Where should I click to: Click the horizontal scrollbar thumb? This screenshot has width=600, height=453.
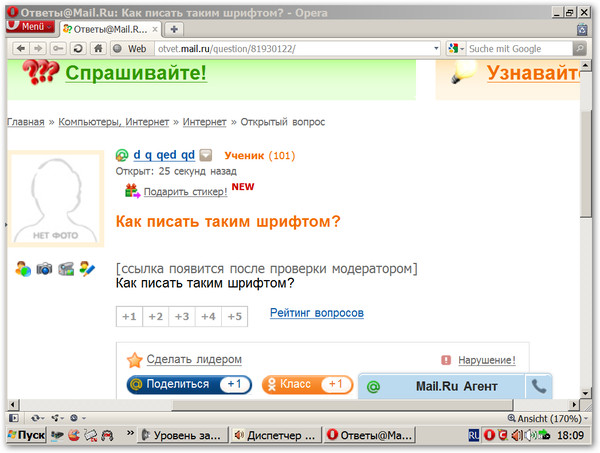(342, 404)
